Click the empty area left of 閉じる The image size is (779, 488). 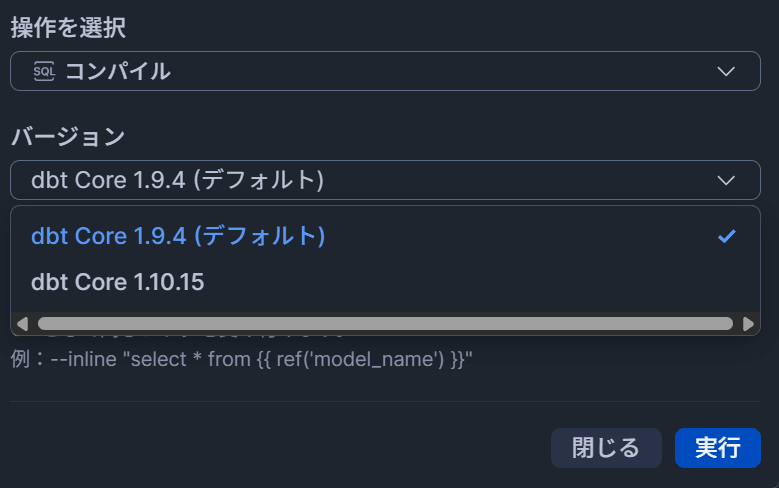click(x=280, y=448)
